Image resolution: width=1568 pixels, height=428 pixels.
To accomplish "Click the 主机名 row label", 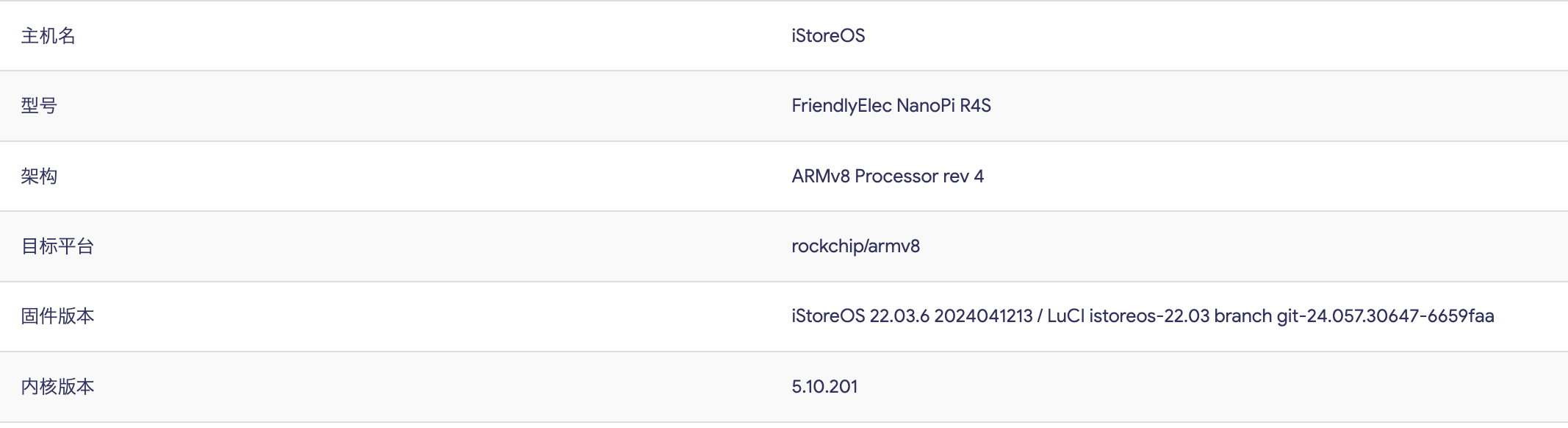I will [x=48, y=36].
